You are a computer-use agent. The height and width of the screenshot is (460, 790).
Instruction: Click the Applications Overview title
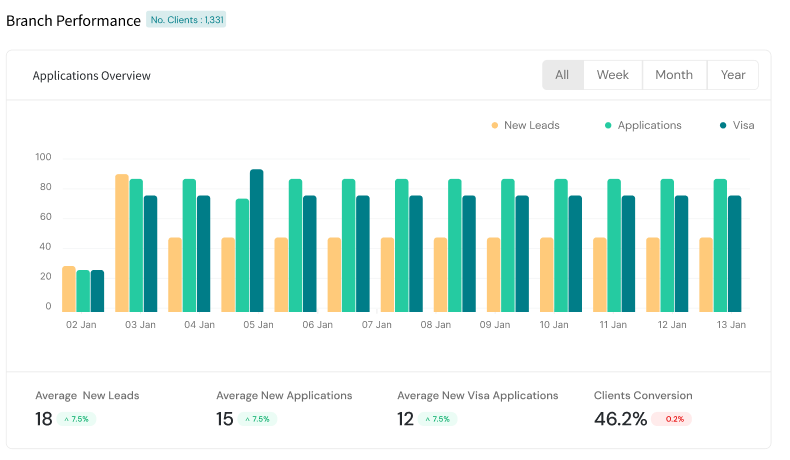91,76
